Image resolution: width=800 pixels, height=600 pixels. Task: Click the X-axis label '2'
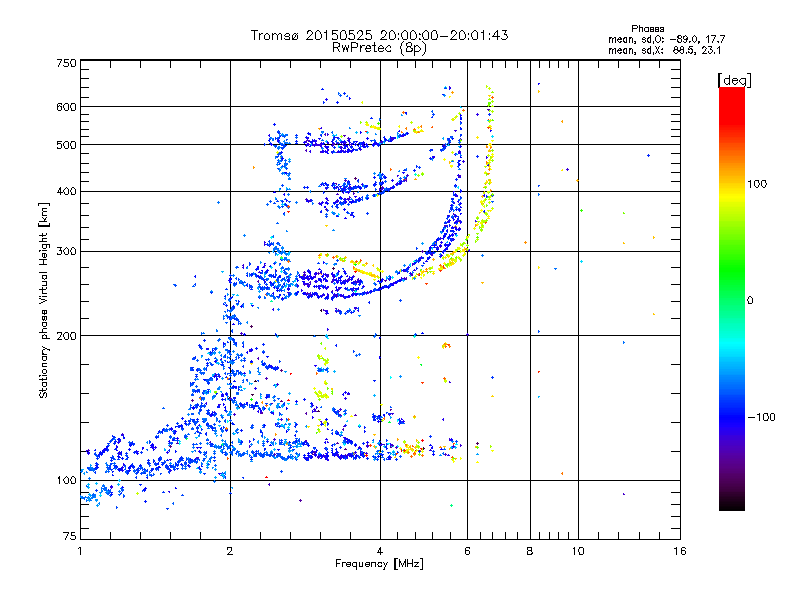pyautogui.click(x=230, y=551)
